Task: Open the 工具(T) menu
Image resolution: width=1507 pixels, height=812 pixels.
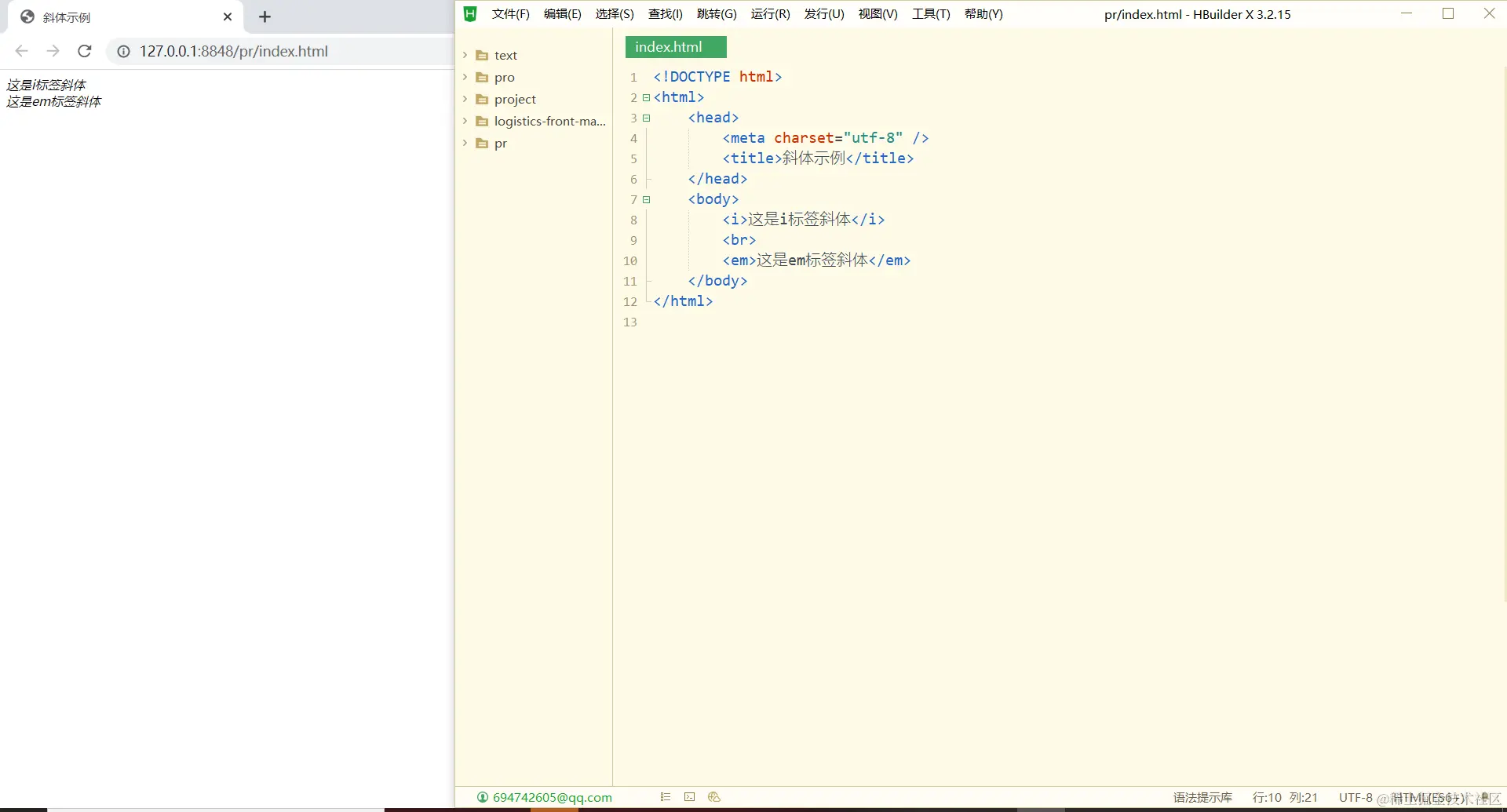Action: point(931,14)
